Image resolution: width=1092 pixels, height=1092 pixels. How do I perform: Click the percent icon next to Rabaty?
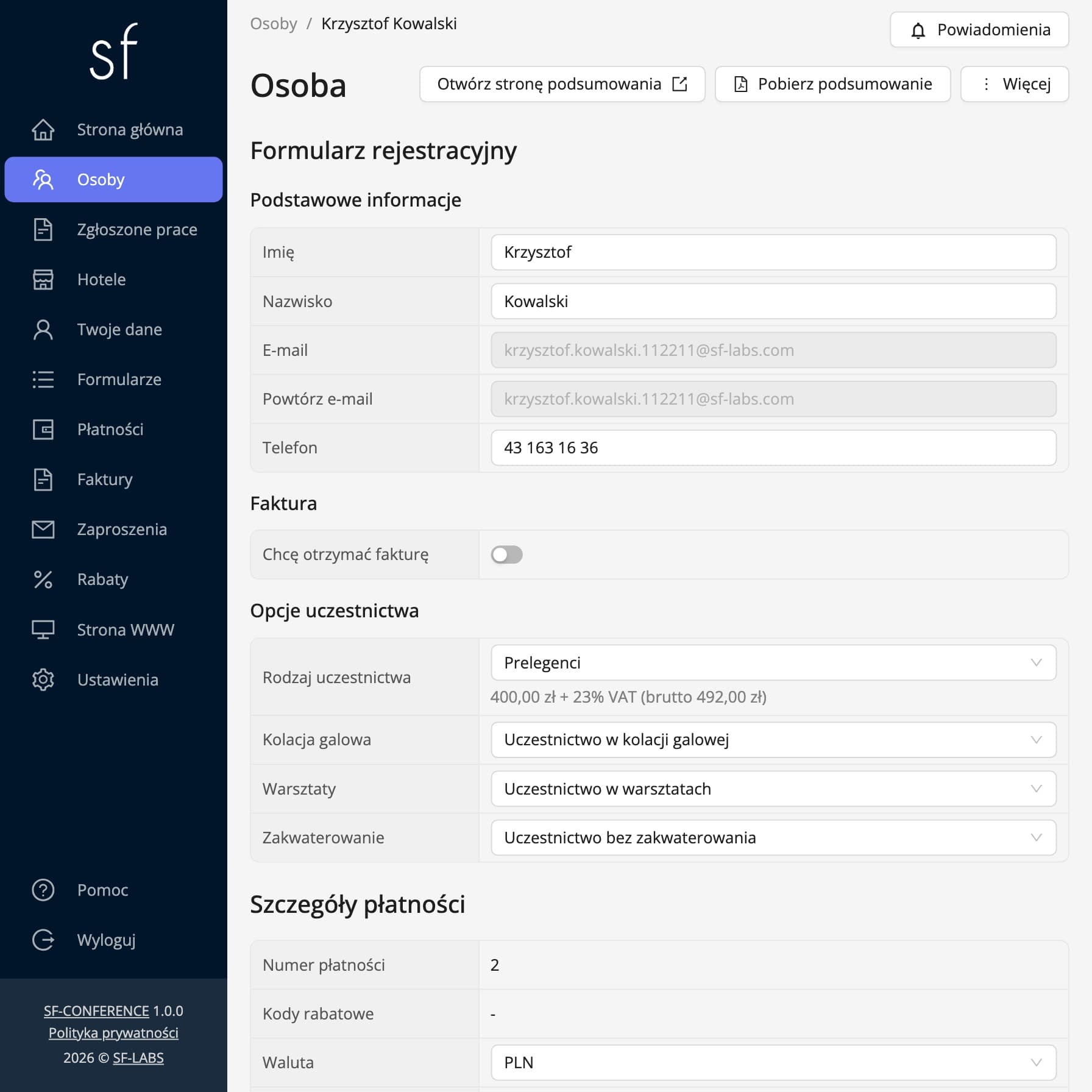point(43,580)
